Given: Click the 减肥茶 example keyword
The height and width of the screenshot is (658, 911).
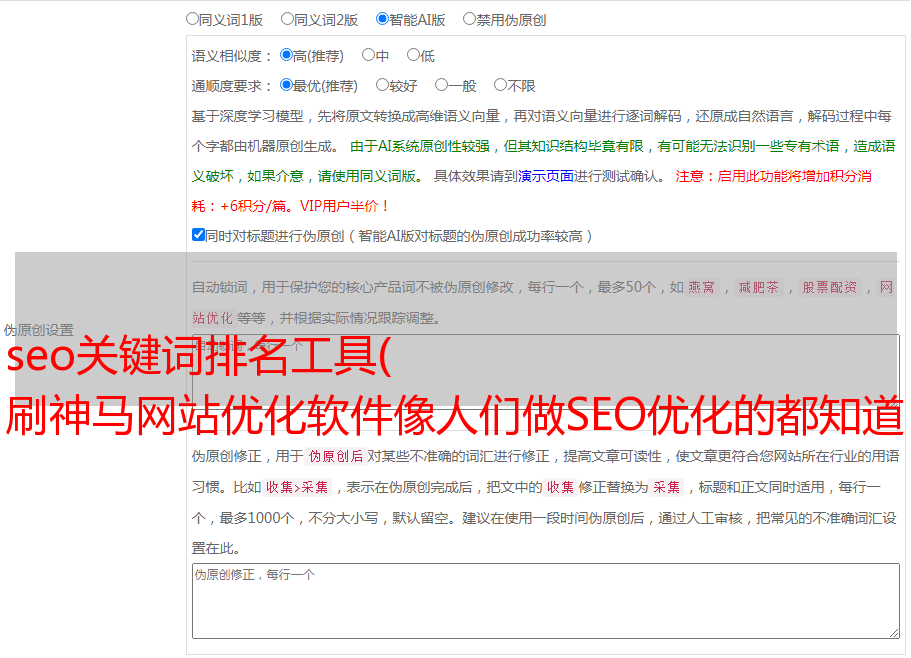Looking at the screenshot, I should tap(759, 287).
